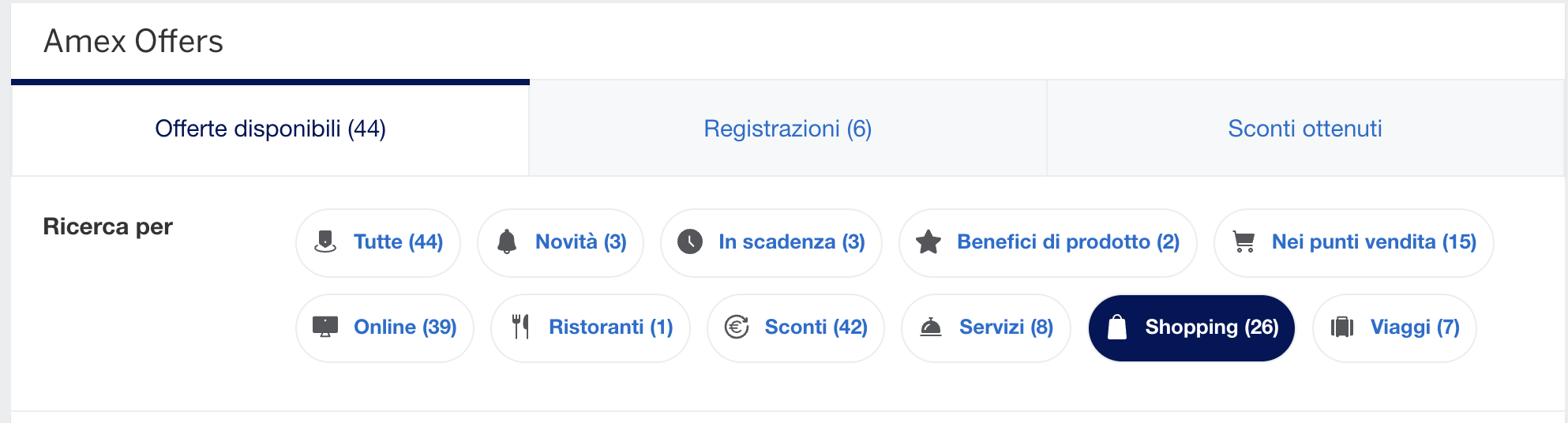This screenshot has height=423, width=1568.
Task: Toggle the Shopping (26) filter chip
Action: click(x=1191, y=328)
